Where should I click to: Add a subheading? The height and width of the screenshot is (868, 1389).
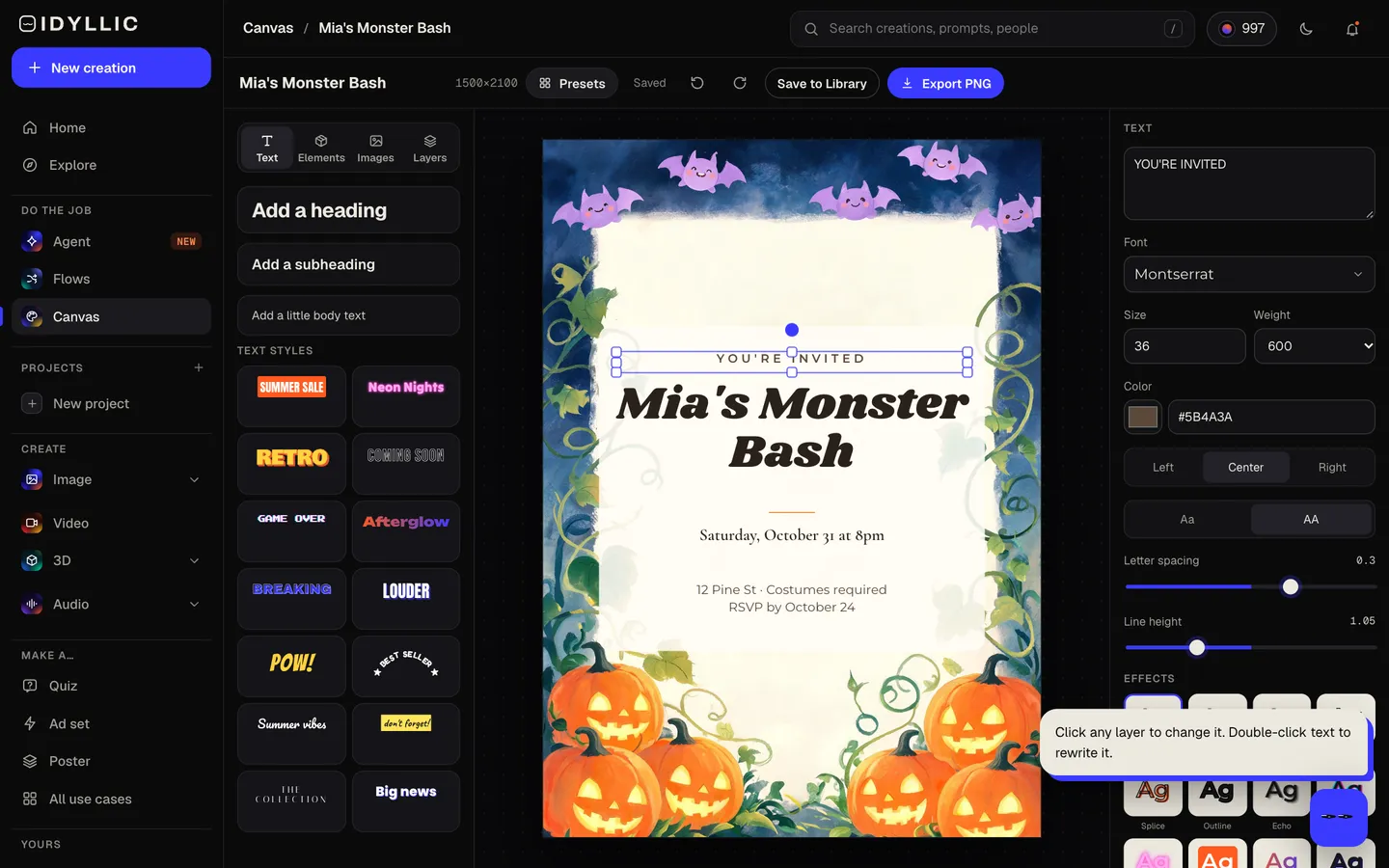click(x=348, y=264)
